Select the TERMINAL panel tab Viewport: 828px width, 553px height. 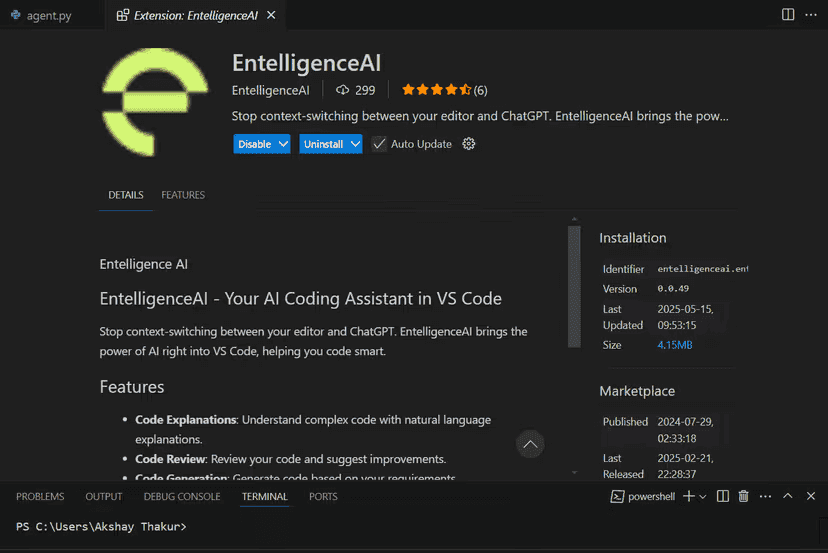[265, 496]
